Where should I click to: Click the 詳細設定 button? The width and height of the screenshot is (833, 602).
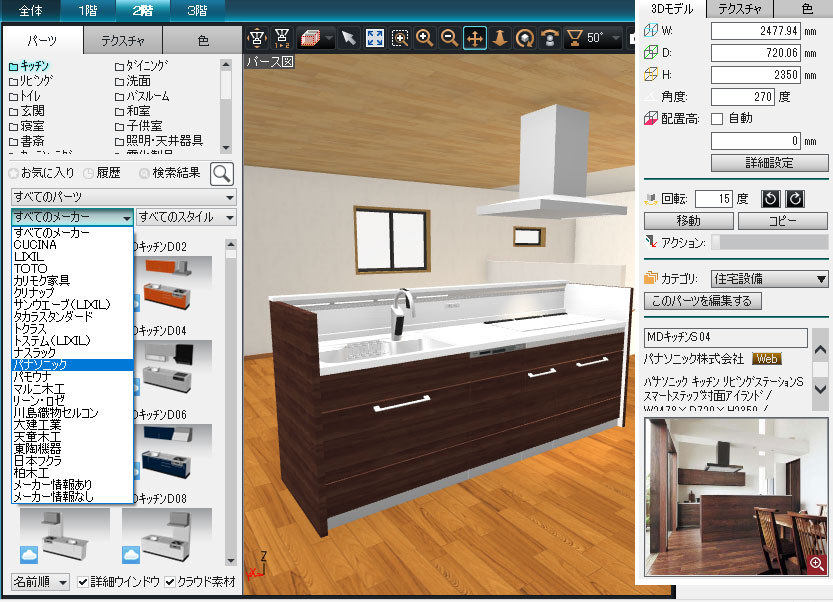coord(769,162)
